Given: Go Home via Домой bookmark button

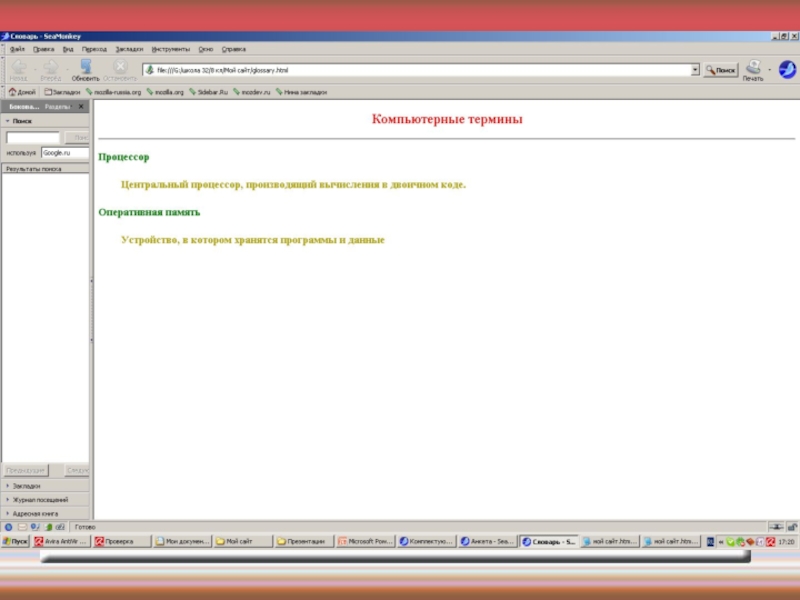Looking at the screenshot, I should [x=22, y=92].
